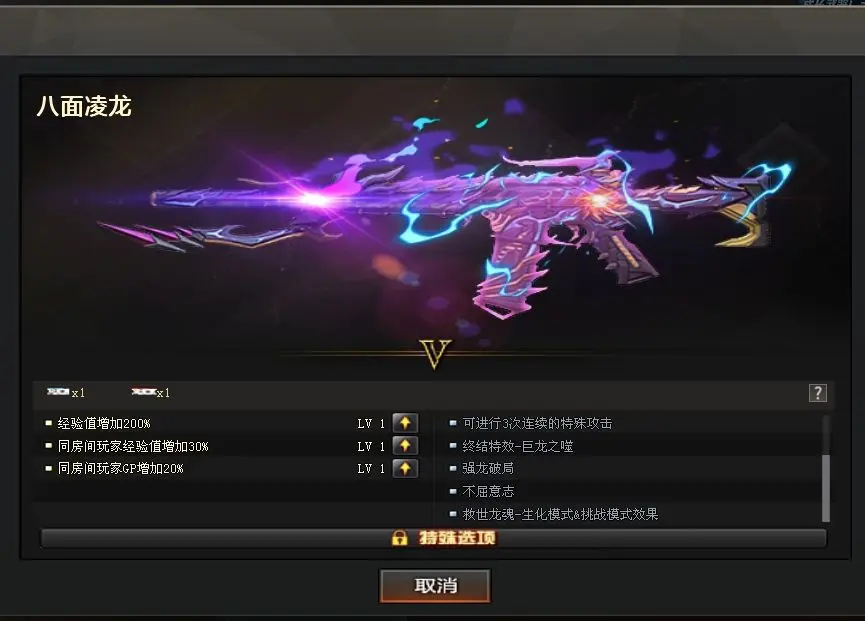The width and height of the screenshot is (865, 621).
Task: Select the 同房间玩家GP增加20% attribute row
Action: point(232,468)
